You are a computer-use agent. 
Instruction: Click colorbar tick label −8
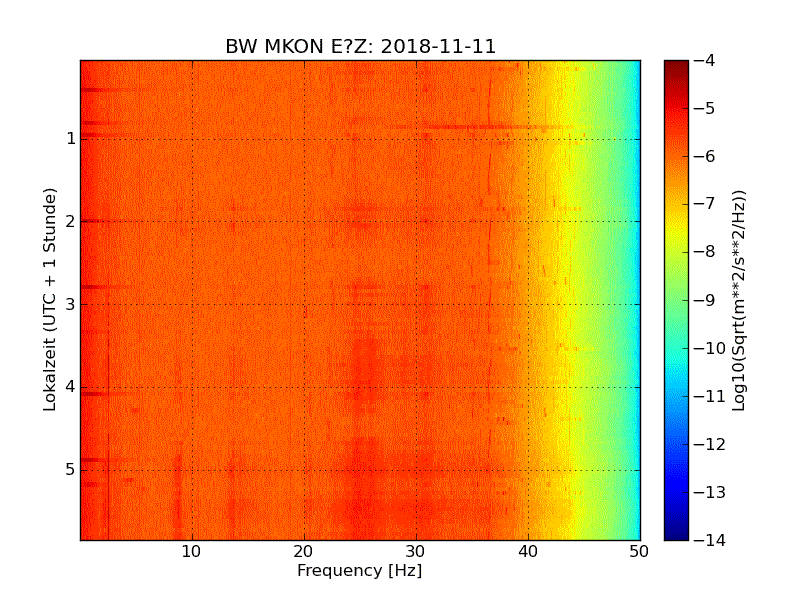pos(705,252)
